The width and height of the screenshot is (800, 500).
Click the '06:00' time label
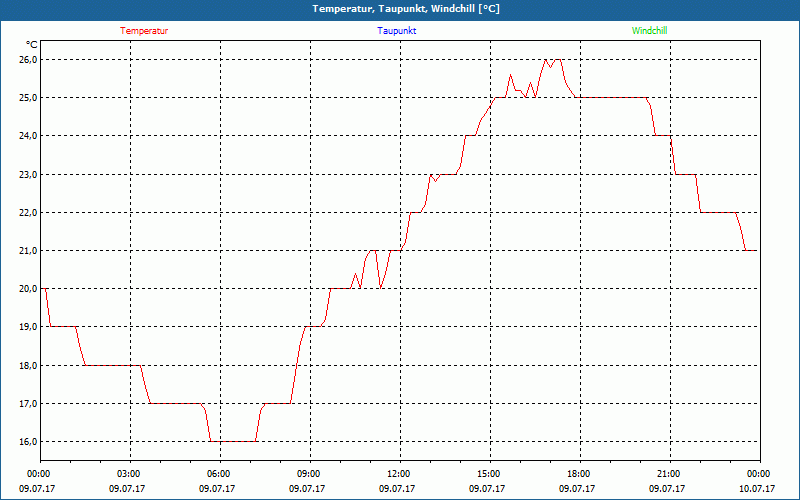pos(217,474)
